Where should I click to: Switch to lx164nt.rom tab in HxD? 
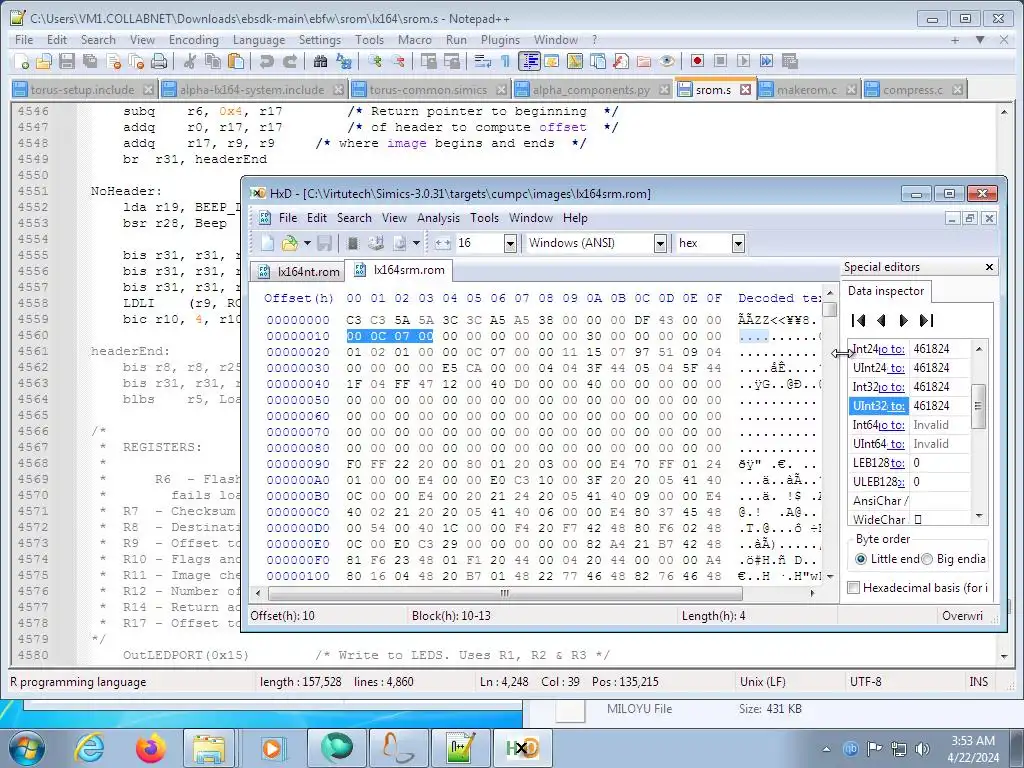(x=298, y=272)
